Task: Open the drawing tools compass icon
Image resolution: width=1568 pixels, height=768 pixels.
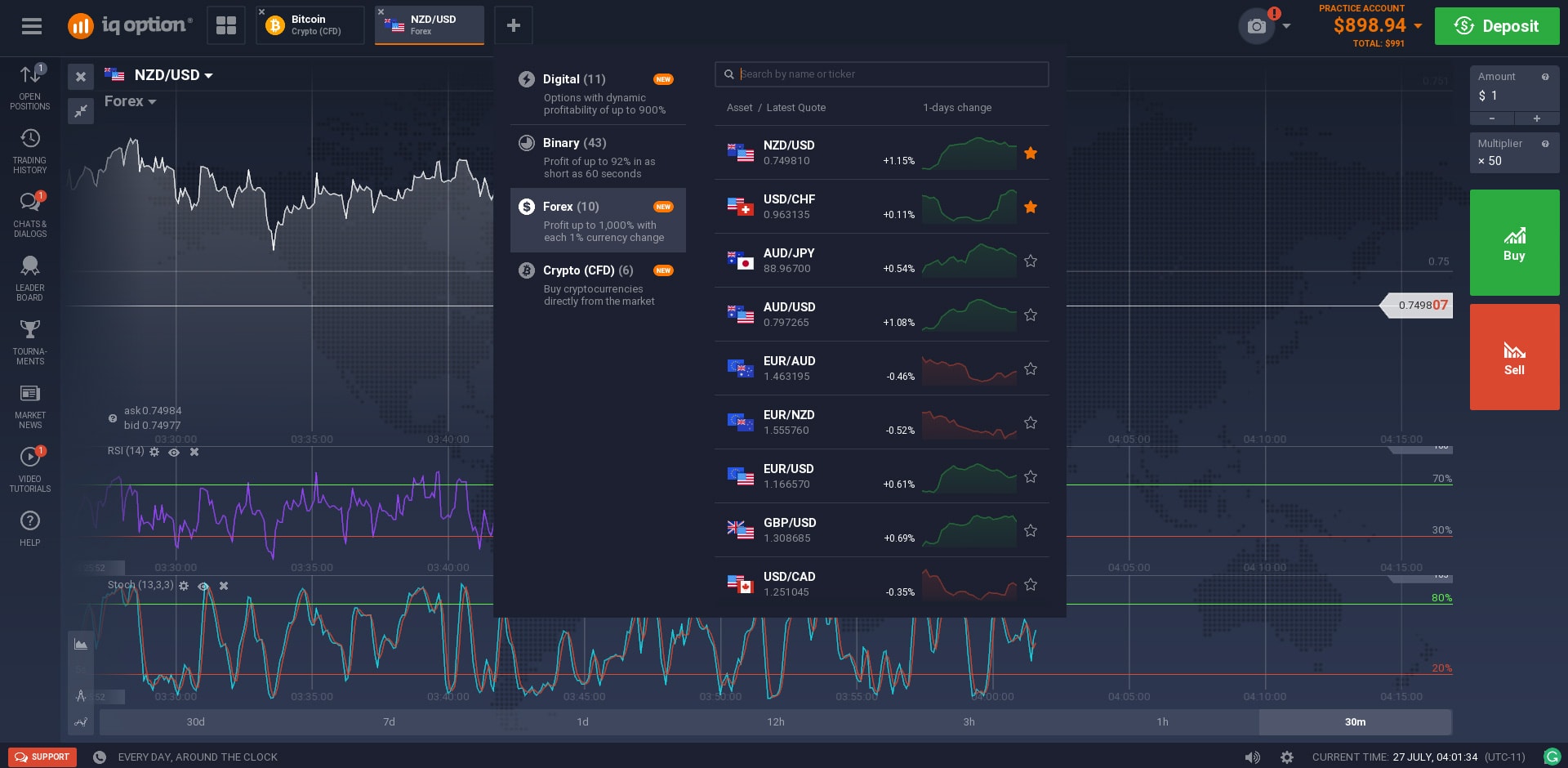Action: (81, 695)
